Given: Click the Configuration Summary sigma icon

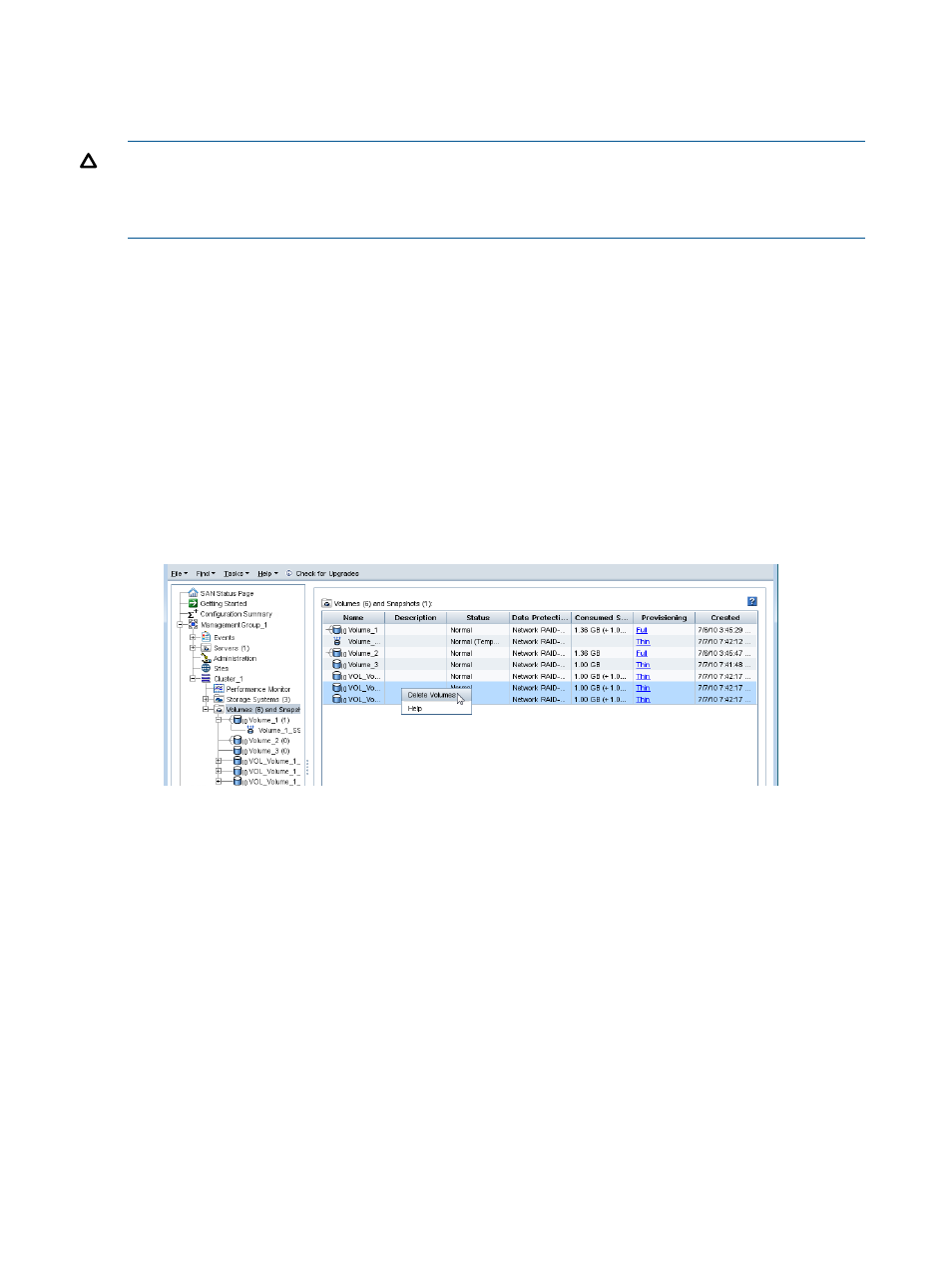Looking at the screenshot, I should click(x=193, y=614).
